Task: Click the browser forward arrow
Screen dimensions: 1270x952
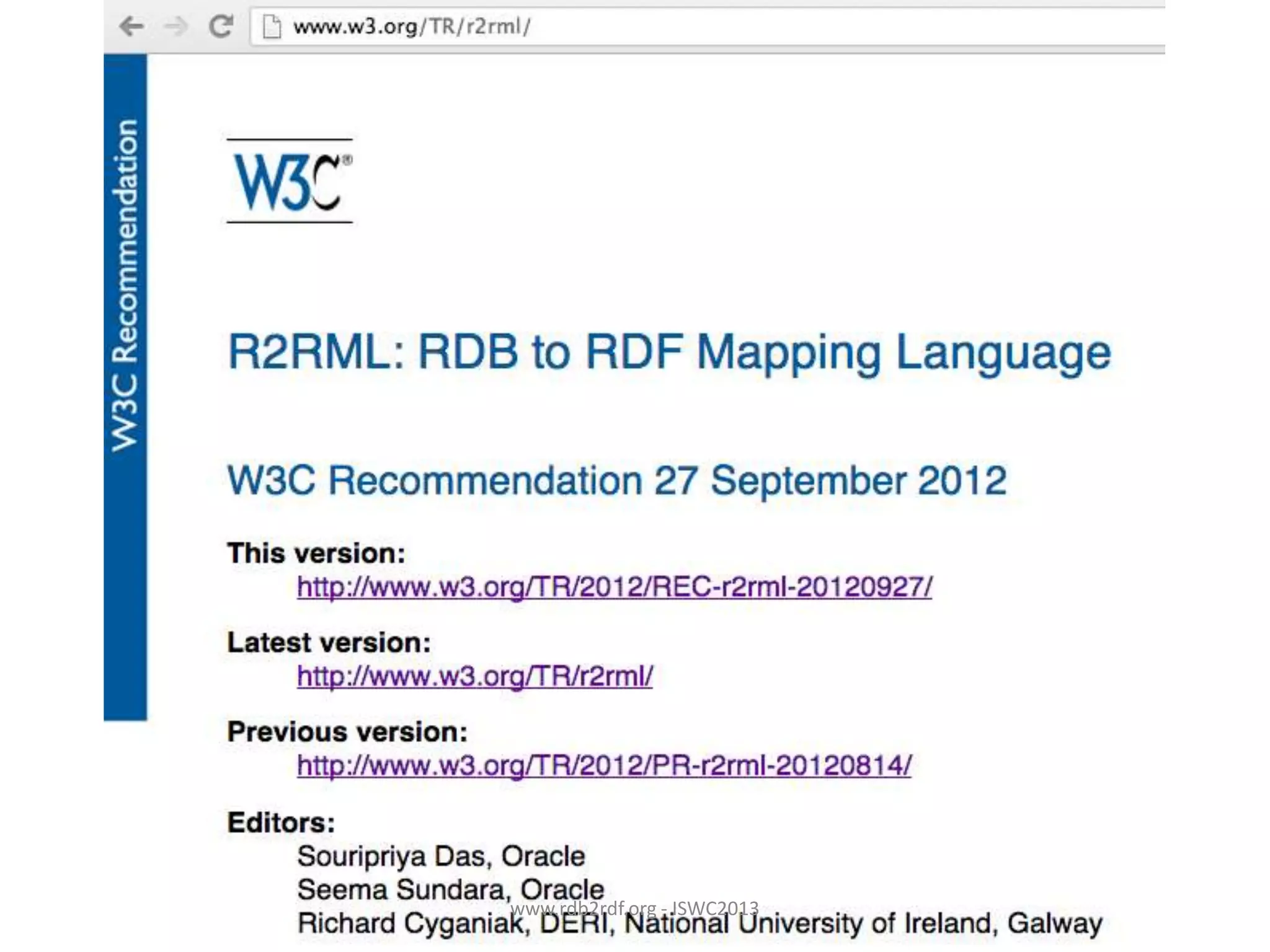Action: coord(175,27)
